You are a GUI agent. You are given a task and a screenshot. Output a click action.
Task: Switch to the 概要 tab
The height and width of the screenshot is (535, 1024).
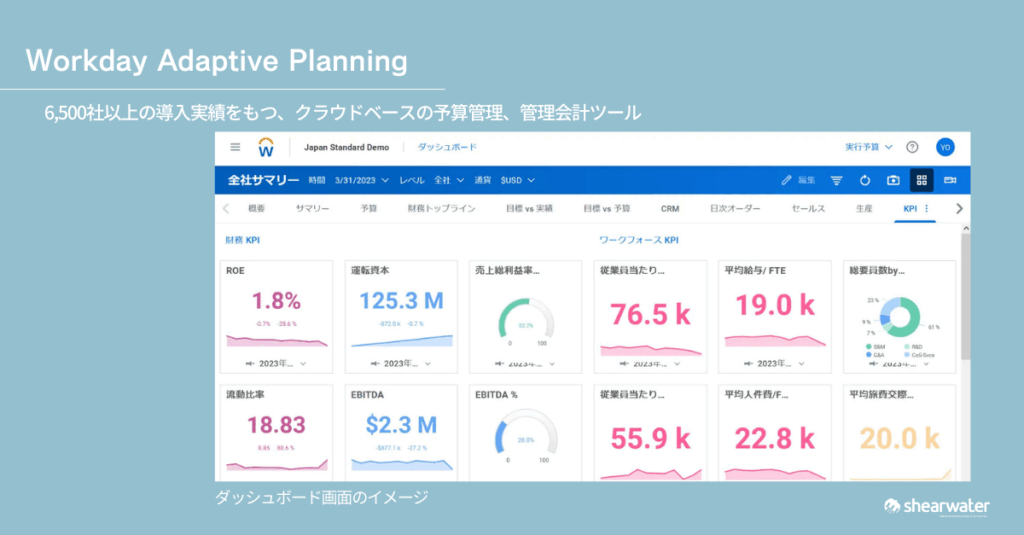click(x=257, y=208)
